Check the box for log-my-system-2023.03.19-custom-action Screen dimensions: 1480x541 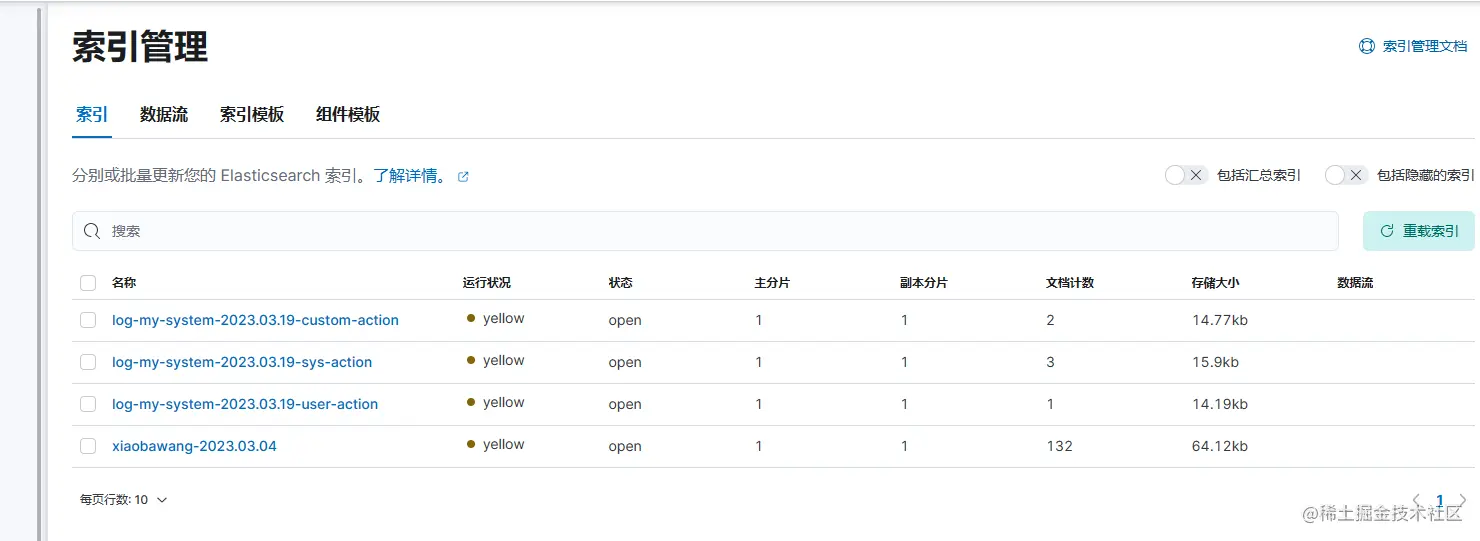click(88, 320)
